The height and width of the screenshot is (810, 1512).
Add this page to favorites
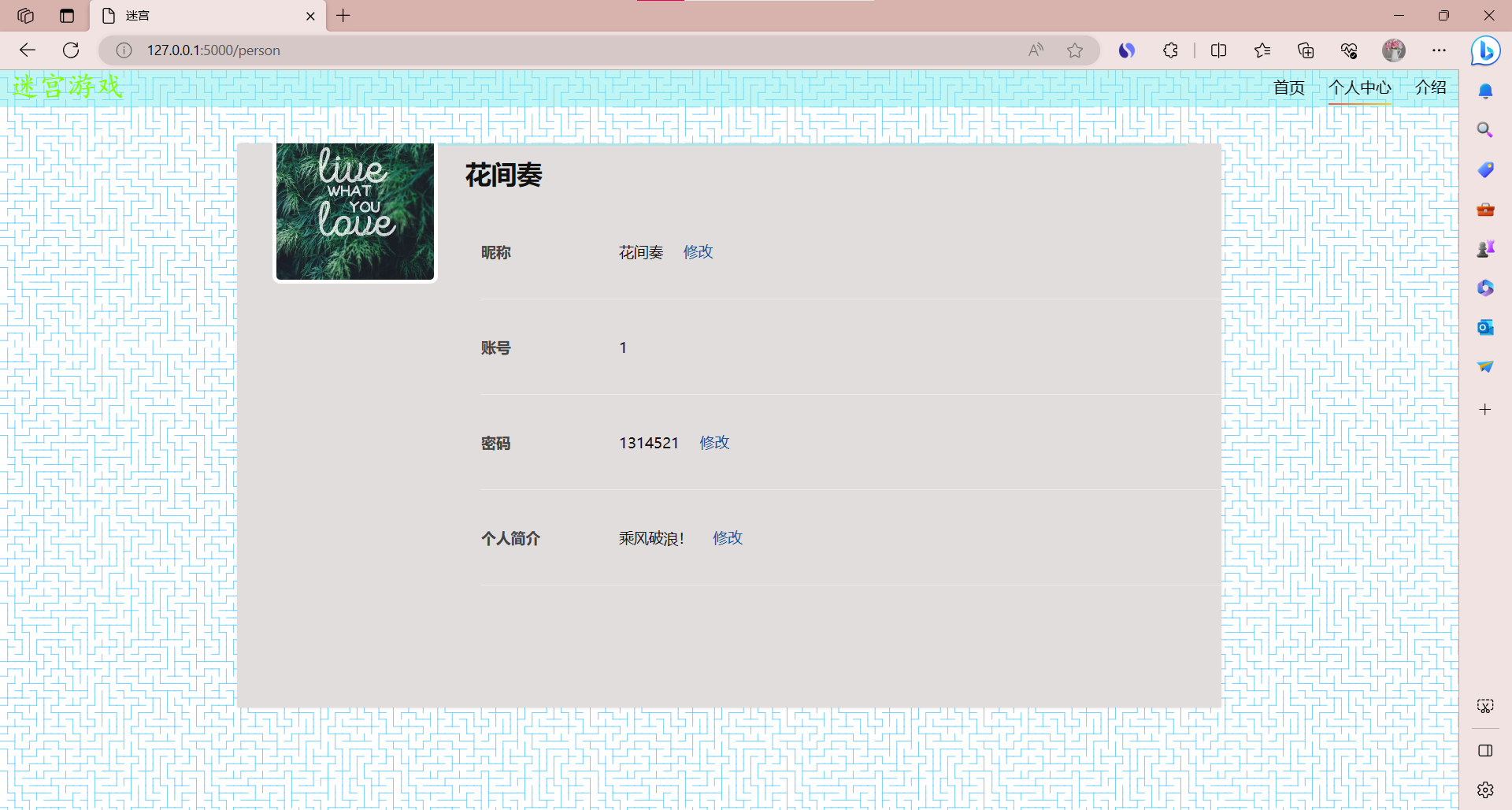(x=1075, y=50)
